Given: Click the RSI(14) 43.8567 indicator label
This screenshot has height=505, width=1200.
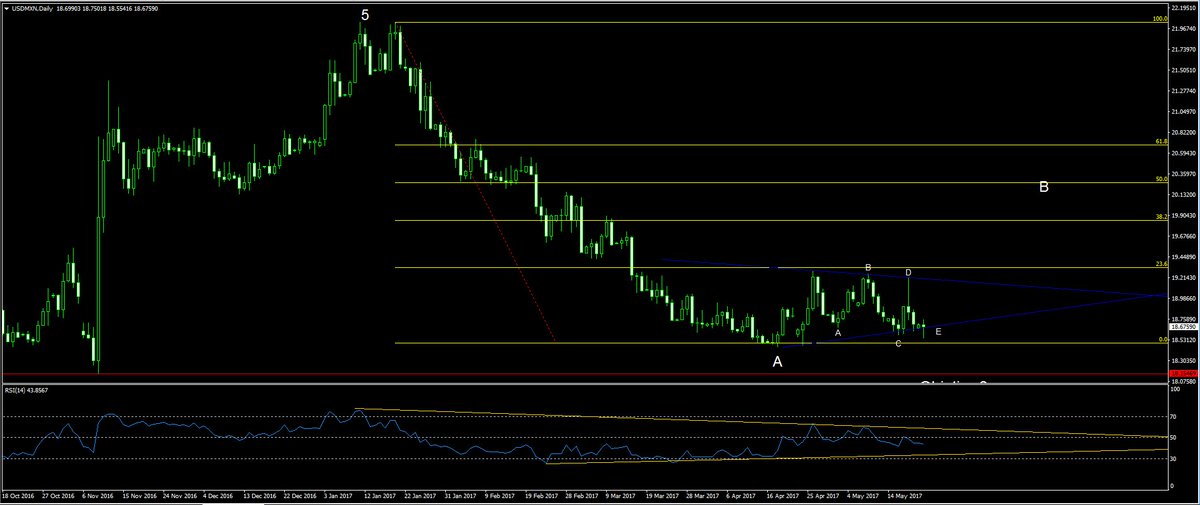Looking at the screenshot, I should click(x=27, y=389).
